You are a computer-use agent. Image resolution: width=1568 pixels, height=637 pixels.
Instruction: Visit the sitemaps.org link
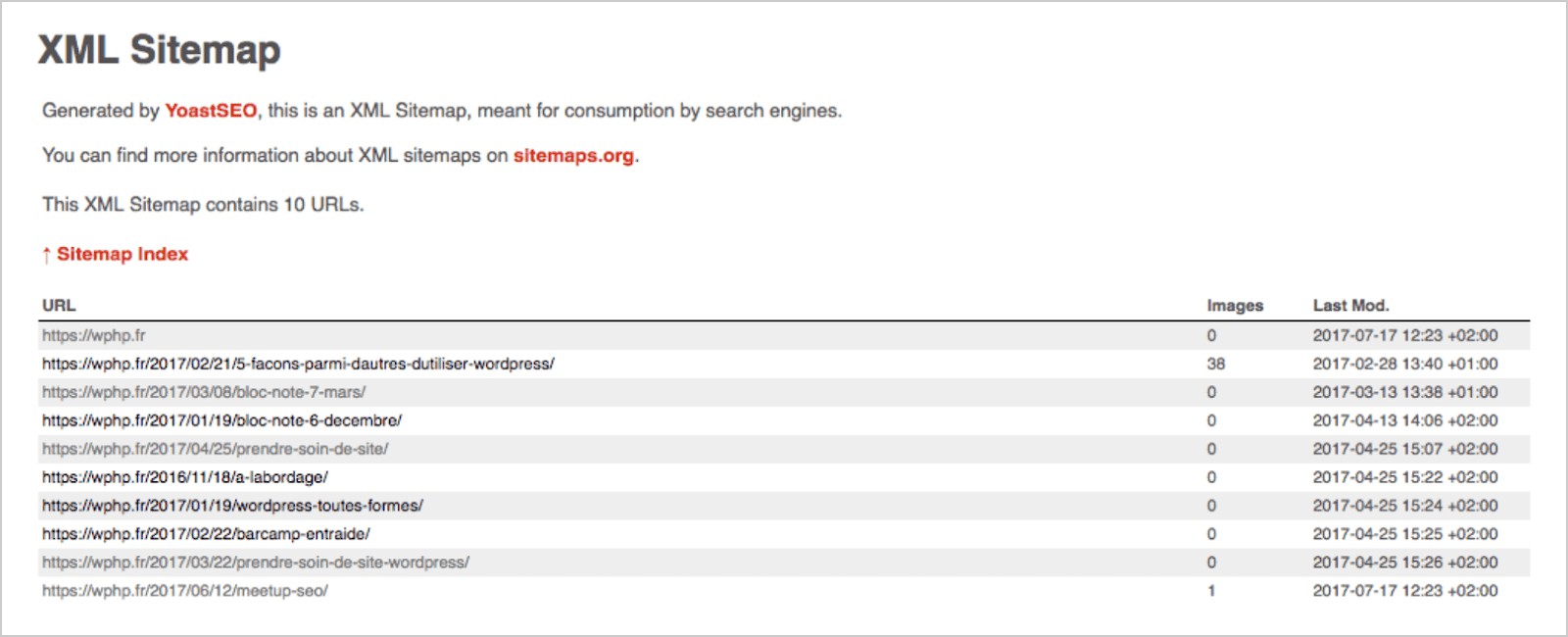[x=573, y=156]
